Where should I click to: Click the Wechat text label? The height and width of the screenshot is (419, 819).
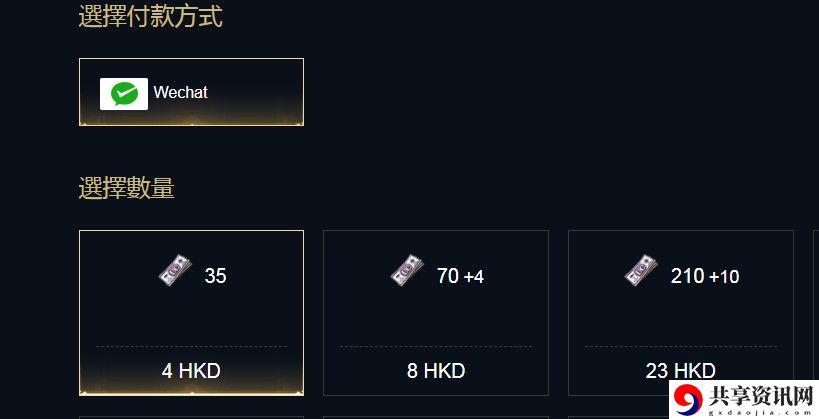pos(181,92)
